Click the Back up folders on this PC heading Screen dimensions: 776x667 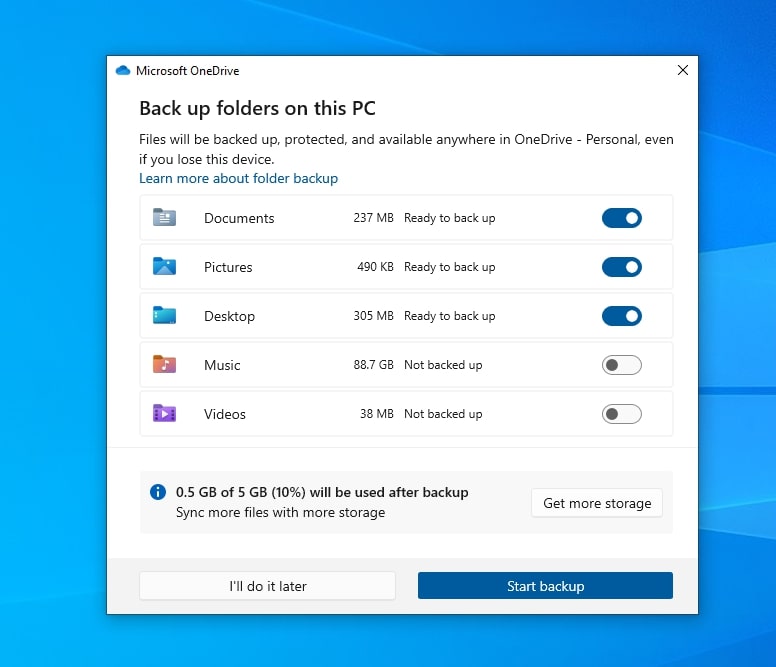tap(257, 109)
